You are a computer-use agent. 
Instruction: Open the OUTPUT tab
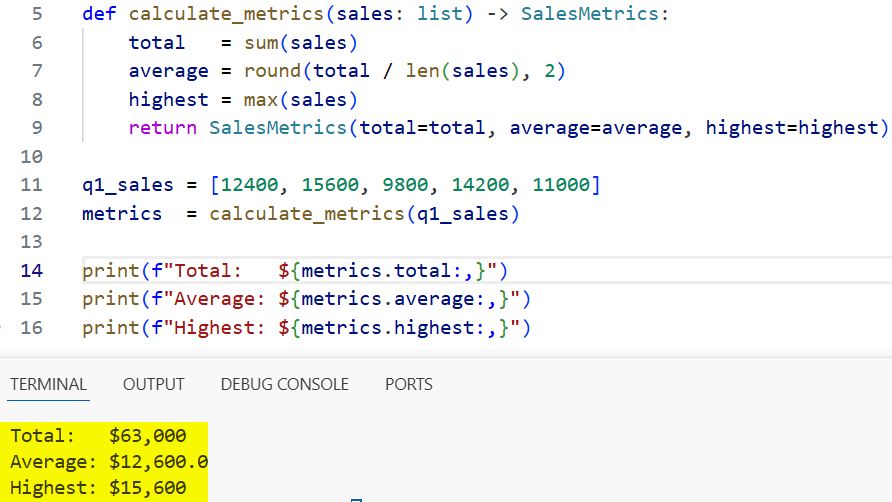pos(154,384)
